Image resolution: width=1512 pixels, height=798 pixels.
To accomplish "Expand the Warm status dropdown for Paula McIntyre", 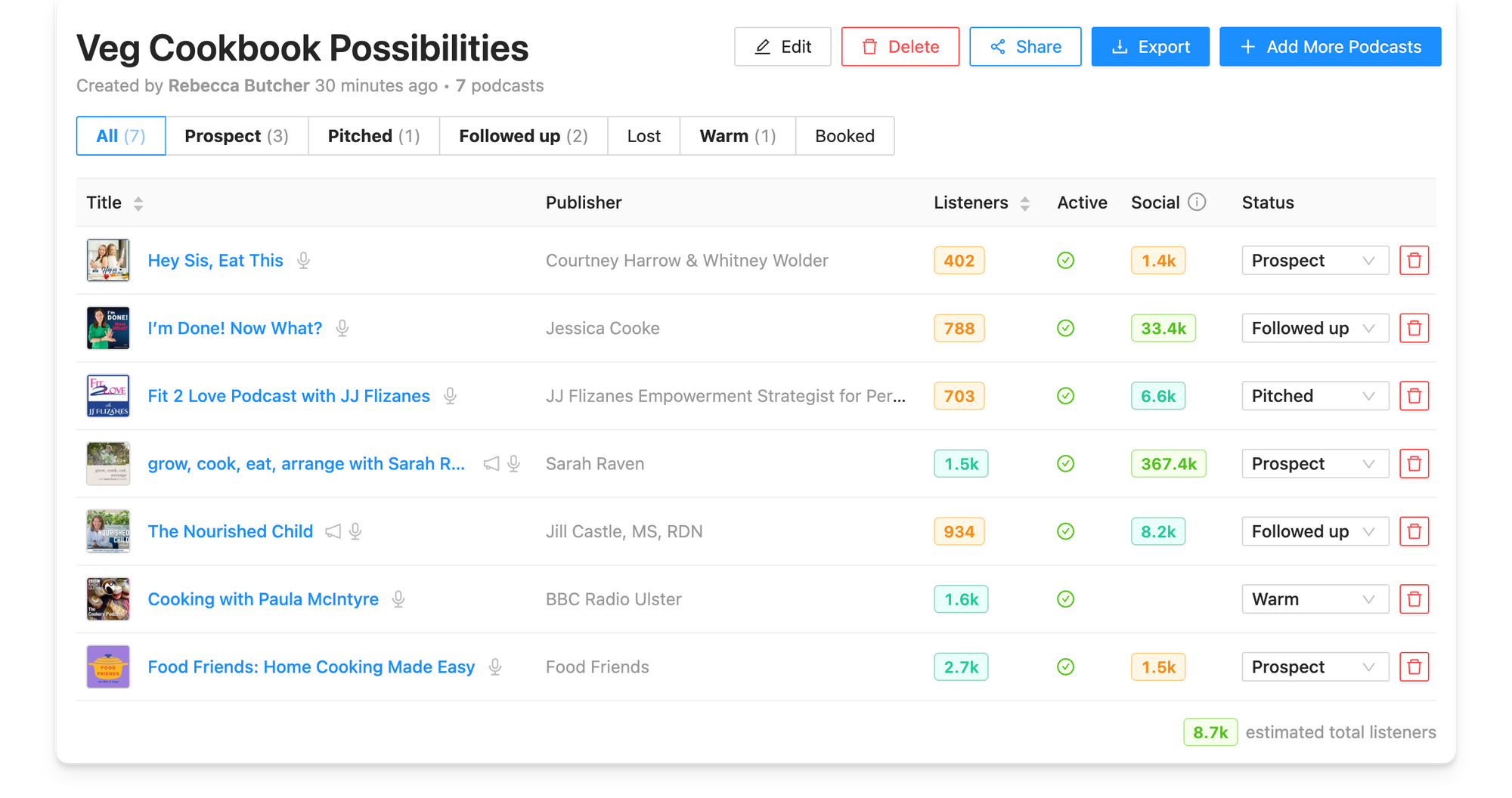I will [1315, 599].
